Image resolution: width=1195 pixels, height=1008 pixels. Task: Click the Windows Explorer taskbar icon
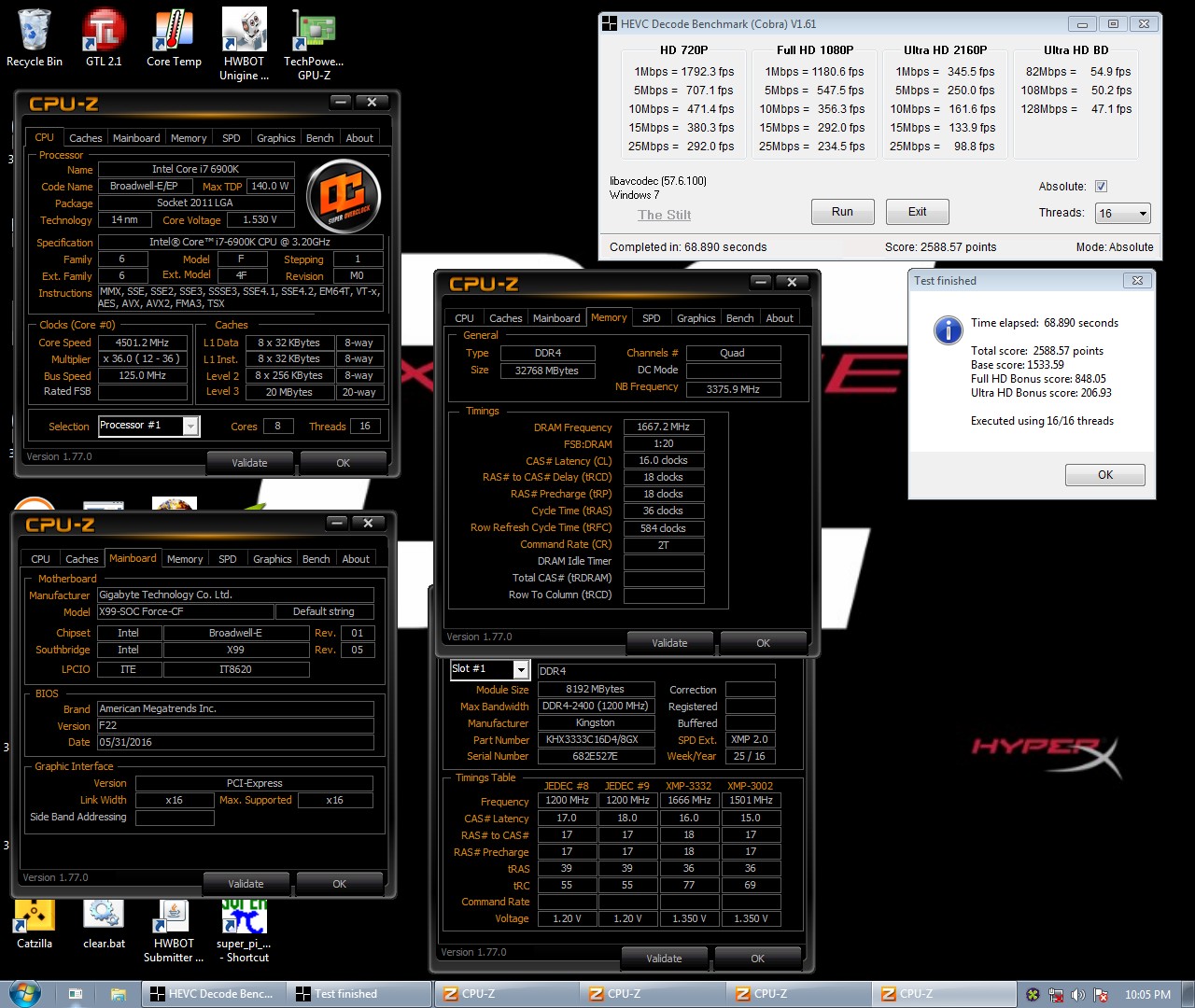(x=119, y=994)
